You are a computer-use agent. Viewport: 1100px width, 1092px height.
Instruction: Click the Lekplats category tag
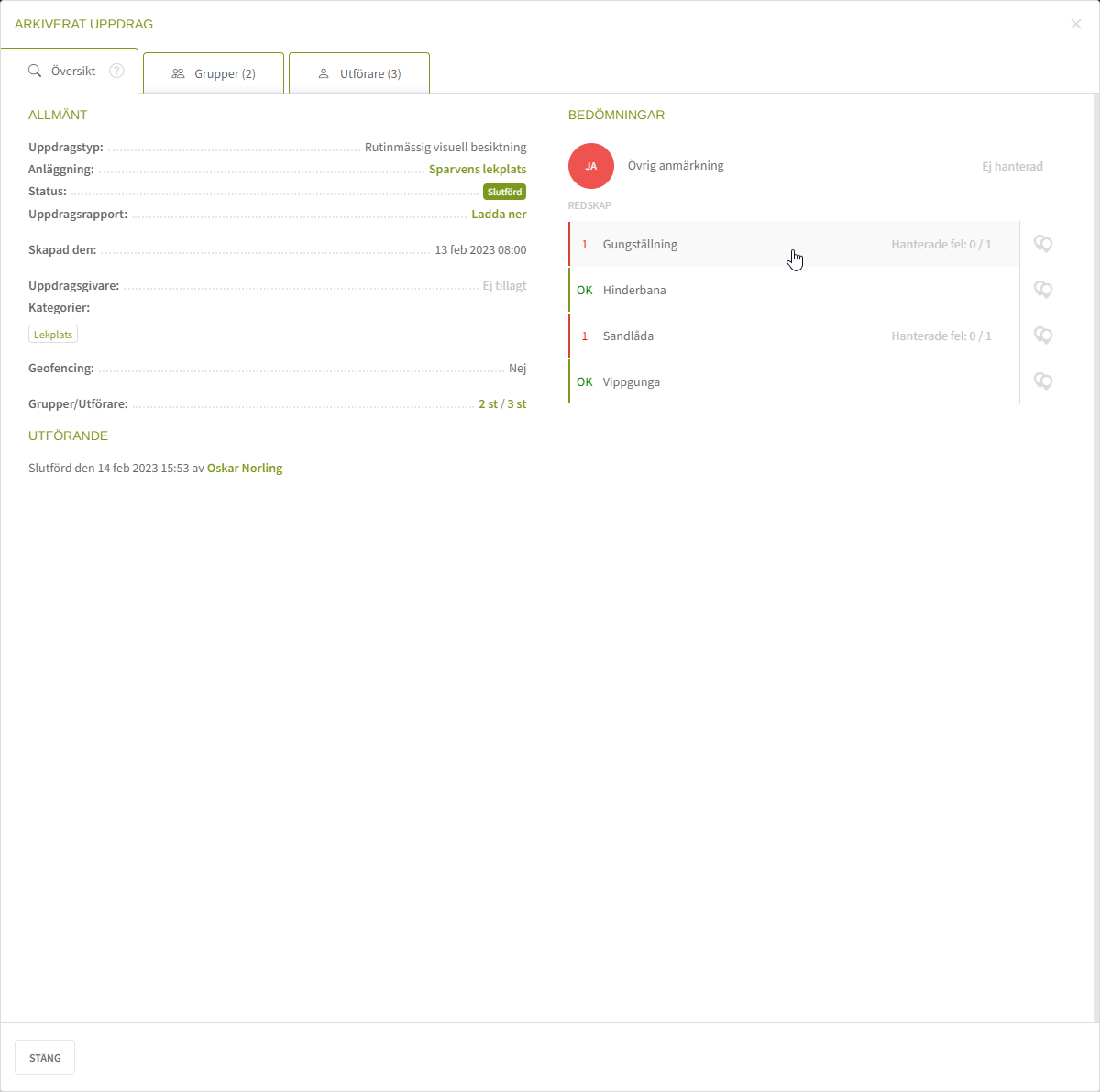(53, 335)
